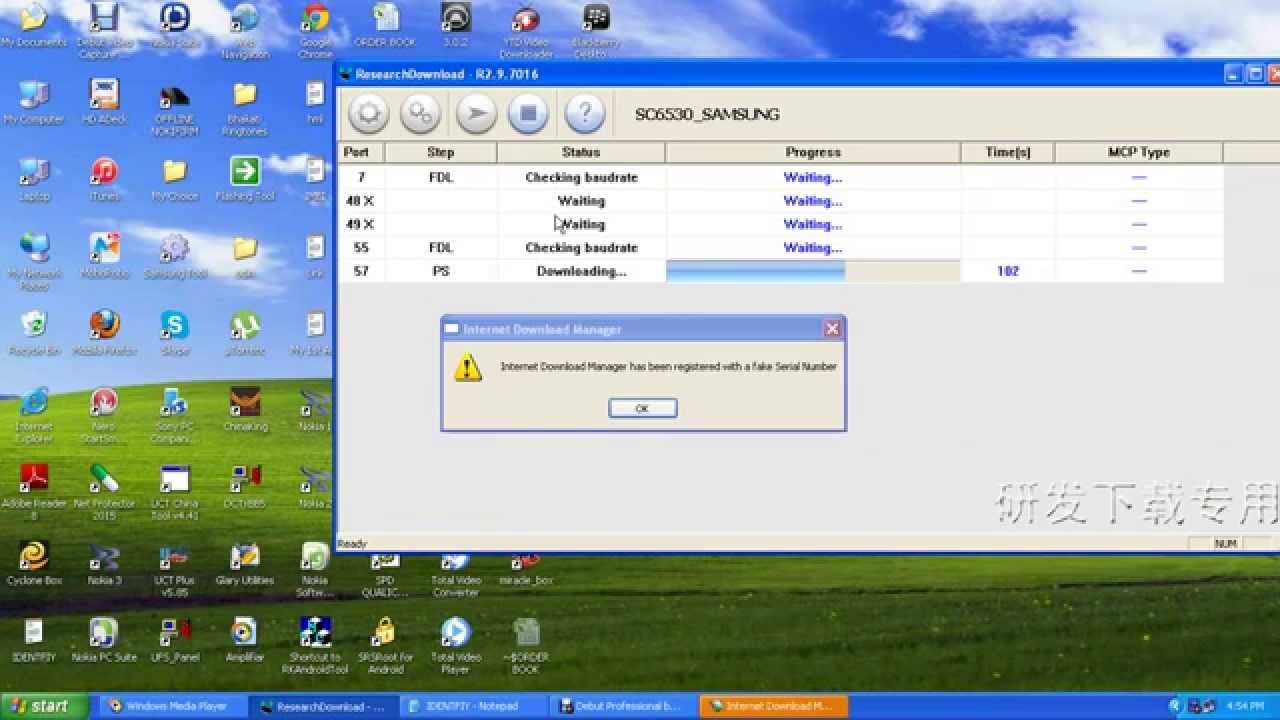This screenshot has width=1280, height=720.
Task: Click the Status column header
Action: pos(581,152)
